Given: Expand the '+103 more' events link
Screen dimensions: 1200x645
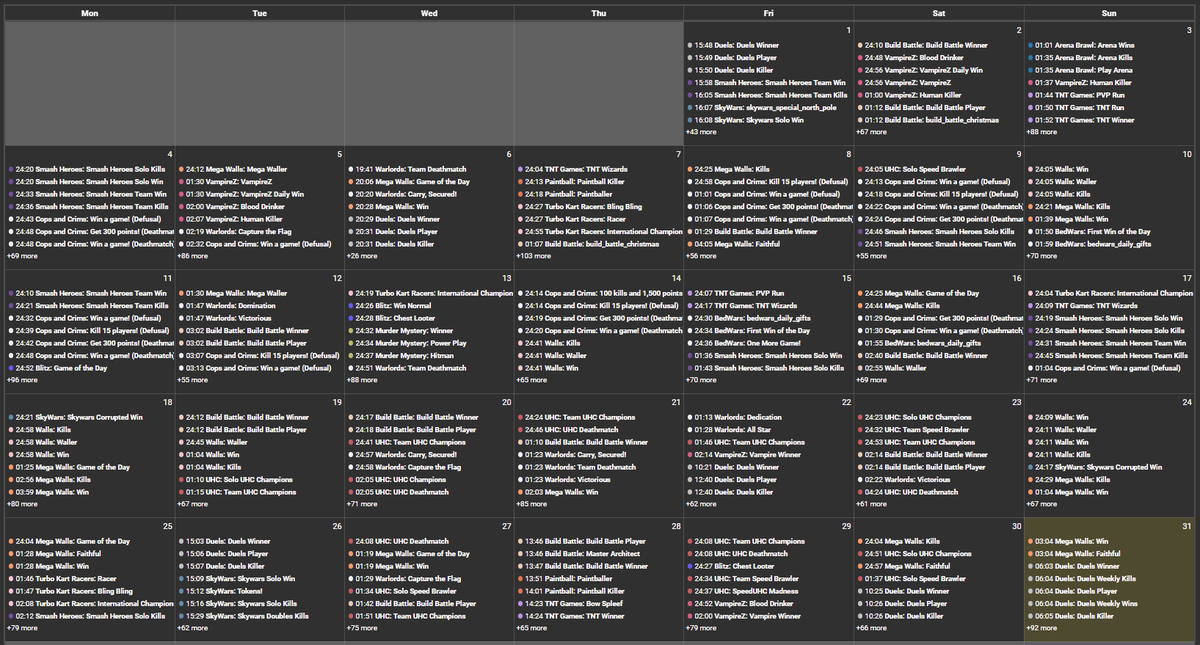Looking at the screenshot, I should 533,256.
